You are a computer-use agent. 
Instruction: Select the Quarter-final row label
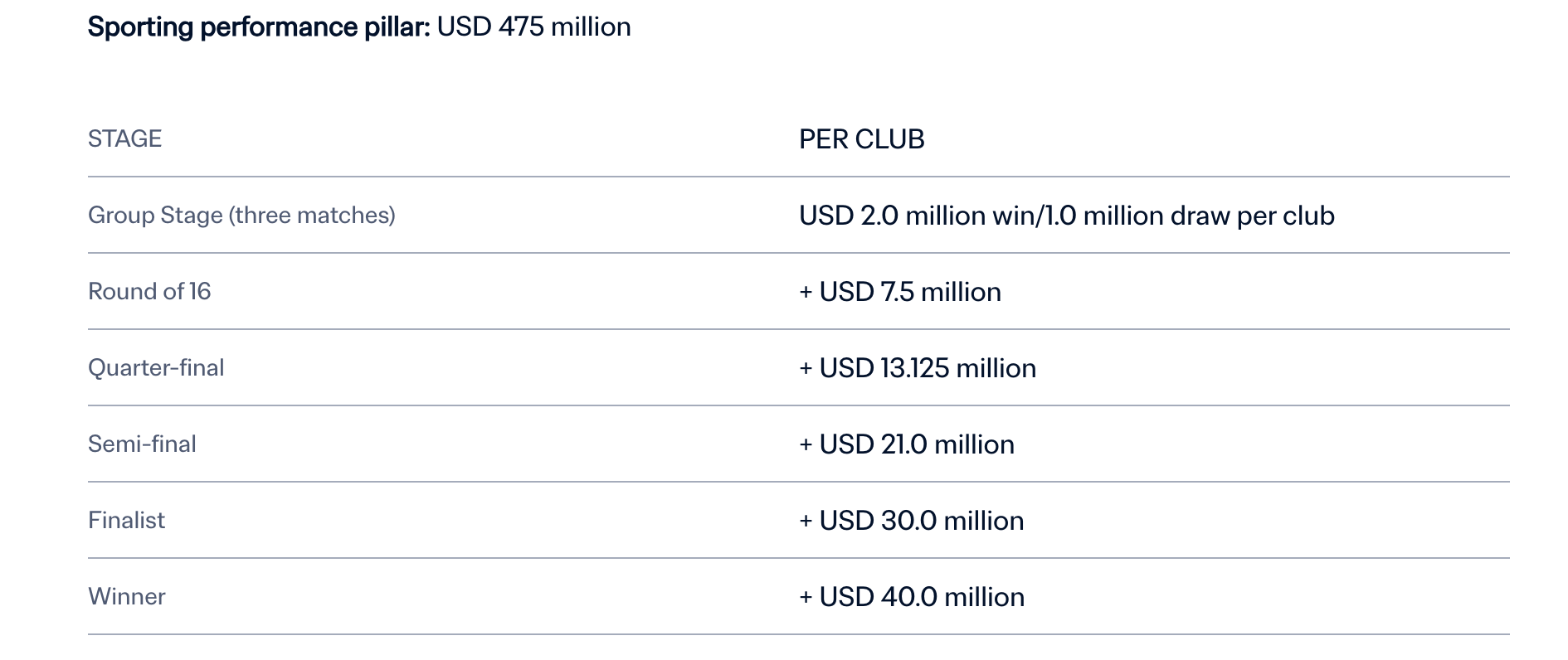pos(156,367)
